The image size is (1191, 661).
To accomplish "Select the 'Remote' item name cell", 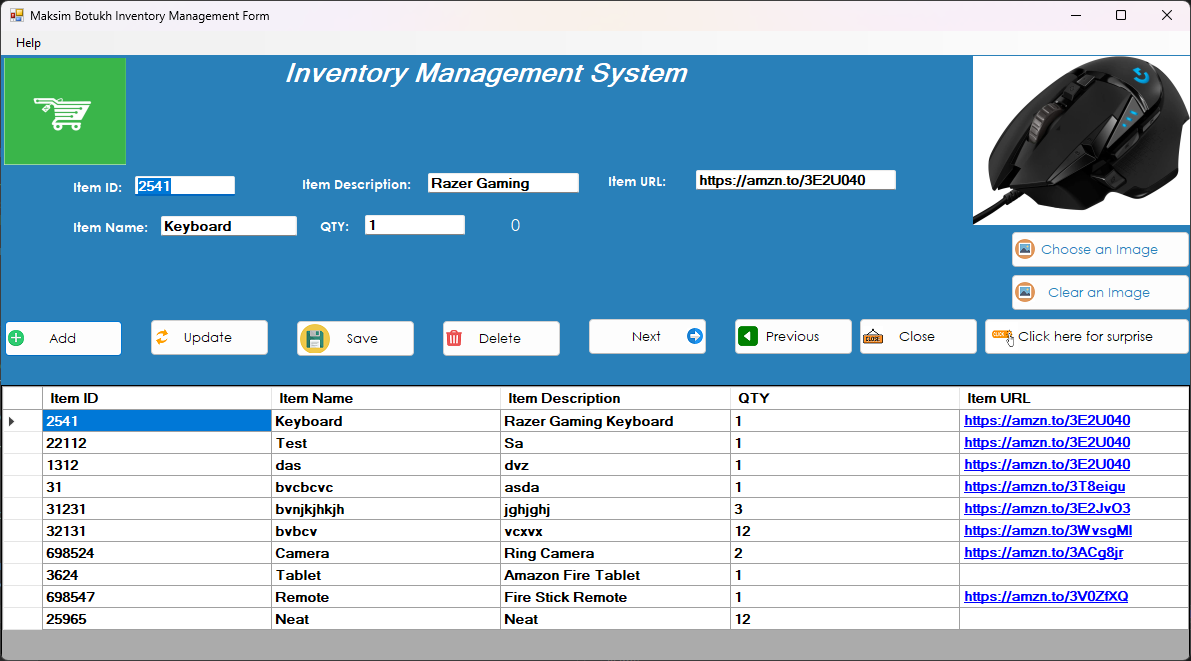I will [x=386, y=597].
